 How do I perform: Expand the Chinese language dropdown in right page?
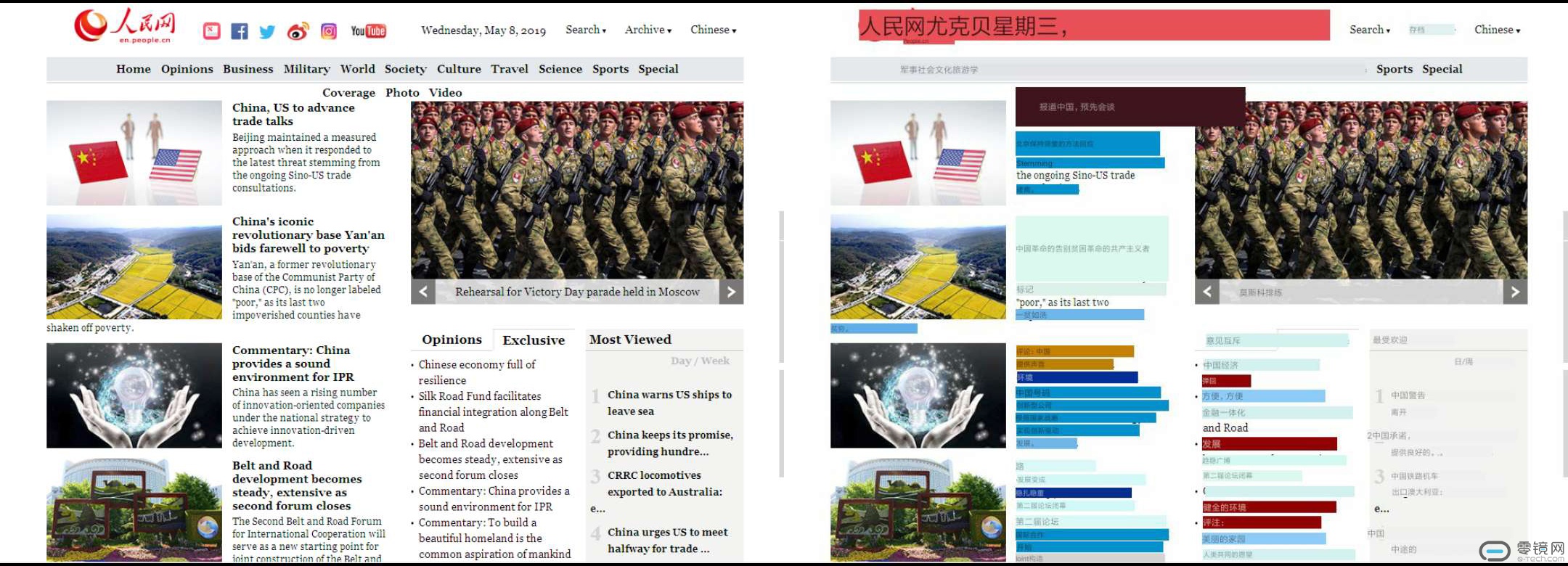coord(1498,30)
